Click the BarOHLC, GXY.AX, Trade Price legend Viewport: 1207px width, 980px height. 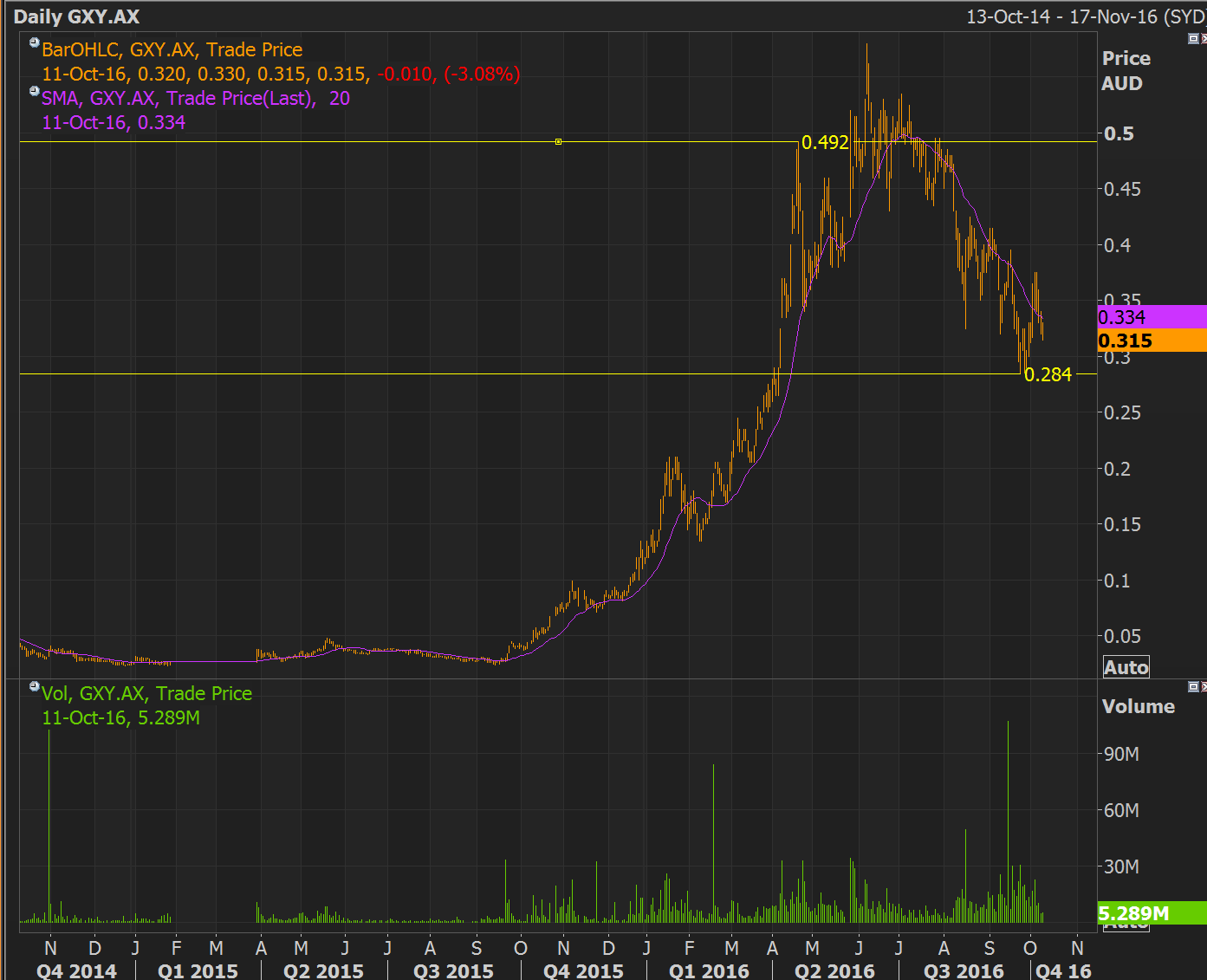(x=172, y=49)
